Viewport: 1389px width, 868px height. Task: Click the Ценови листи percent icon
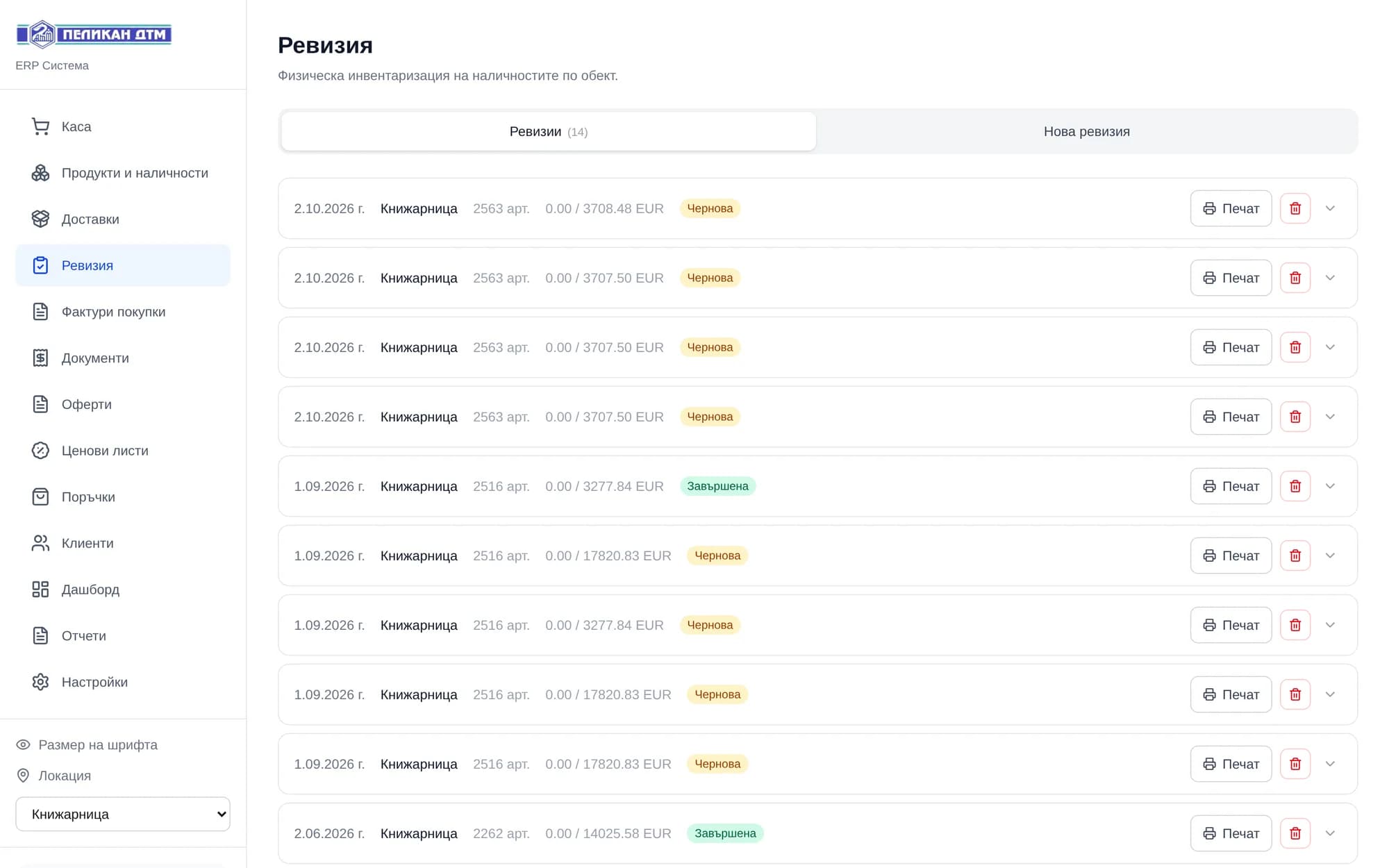40,451
